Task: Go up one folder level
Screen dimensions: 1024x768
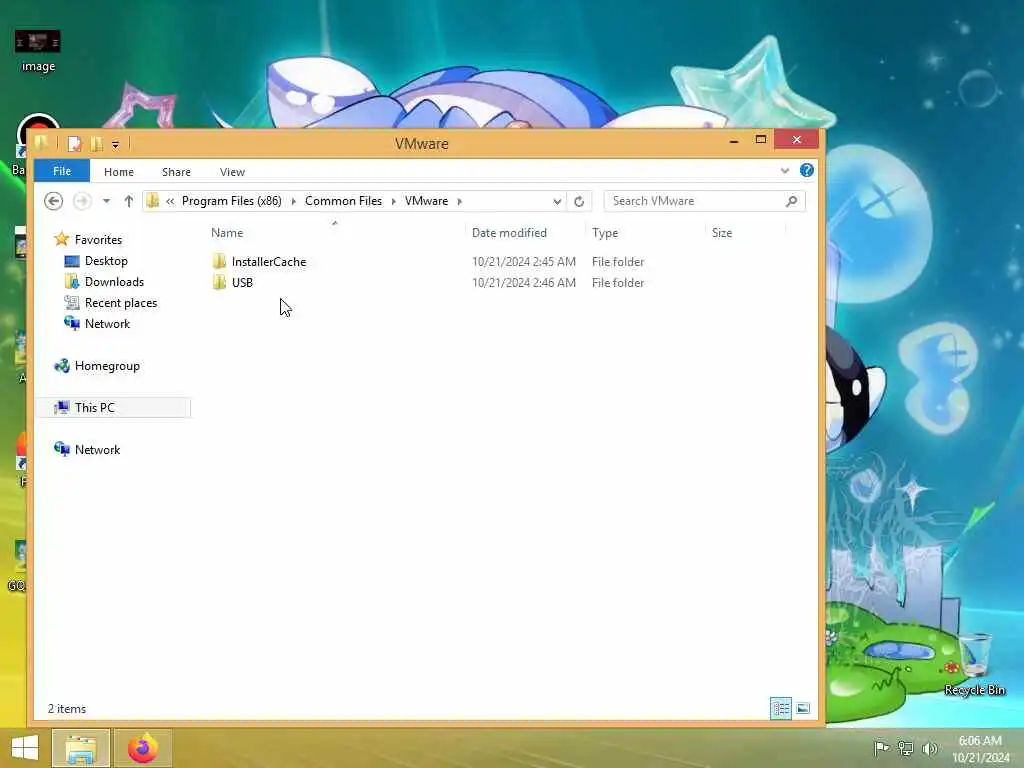Action: [x=129, y=201]
